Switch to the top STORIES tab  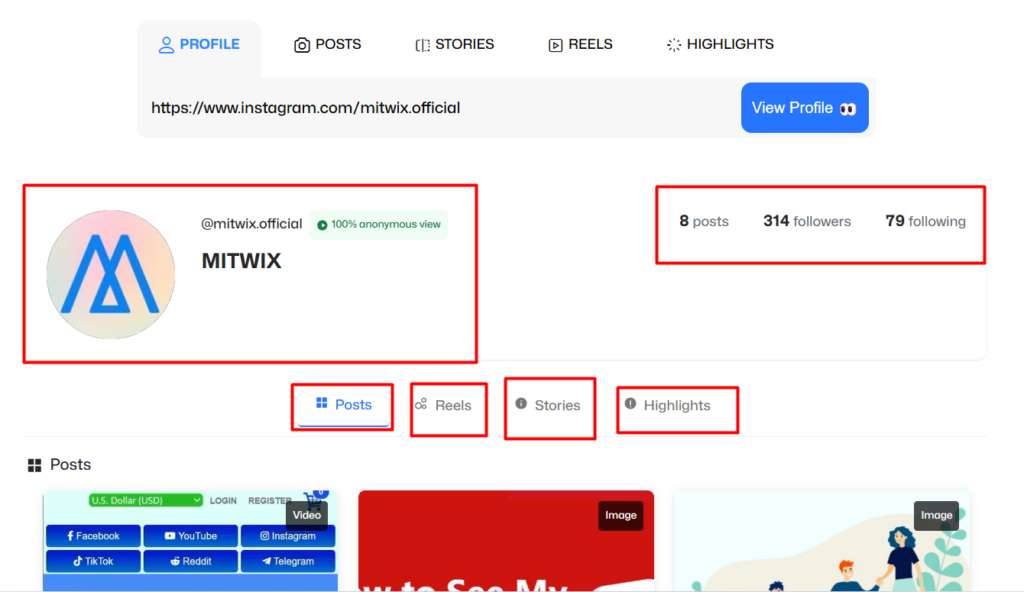(x=455, y=45)
